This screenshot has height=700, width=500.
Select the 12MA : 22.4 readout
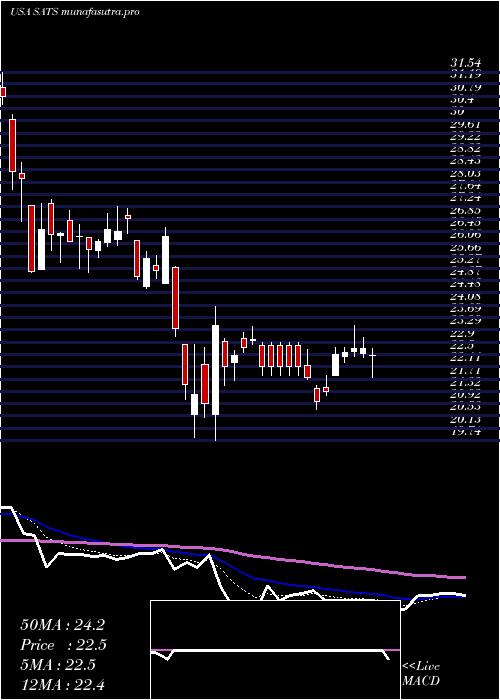(62, 684)
